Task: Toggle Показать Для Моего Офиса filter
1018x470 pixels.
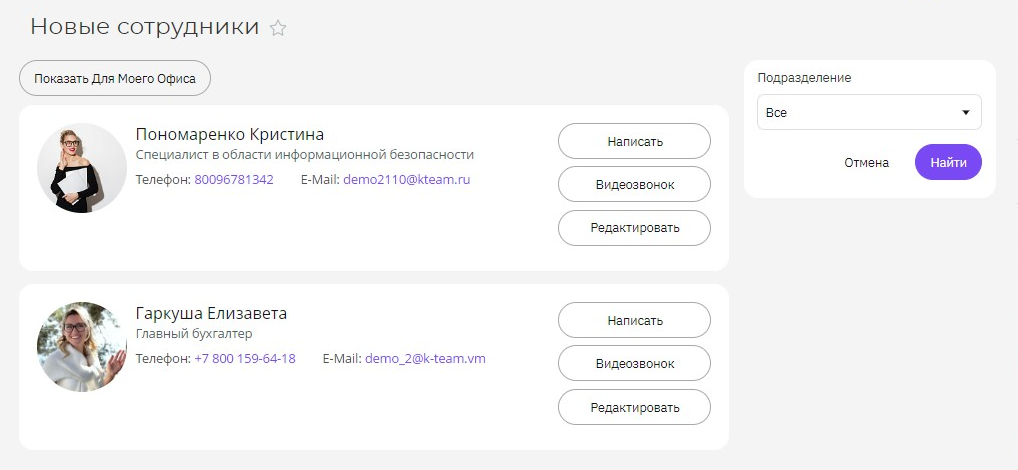Action: point(115,79)
